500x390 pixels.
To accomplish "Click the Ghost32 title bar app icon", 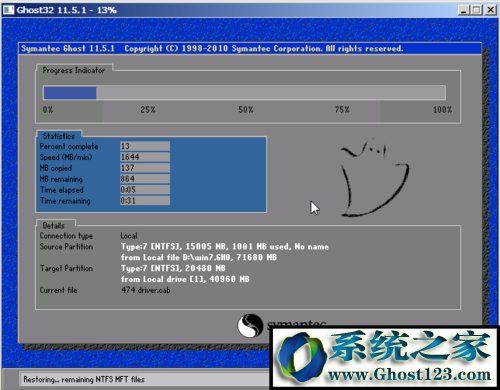I will pos(9,10).
